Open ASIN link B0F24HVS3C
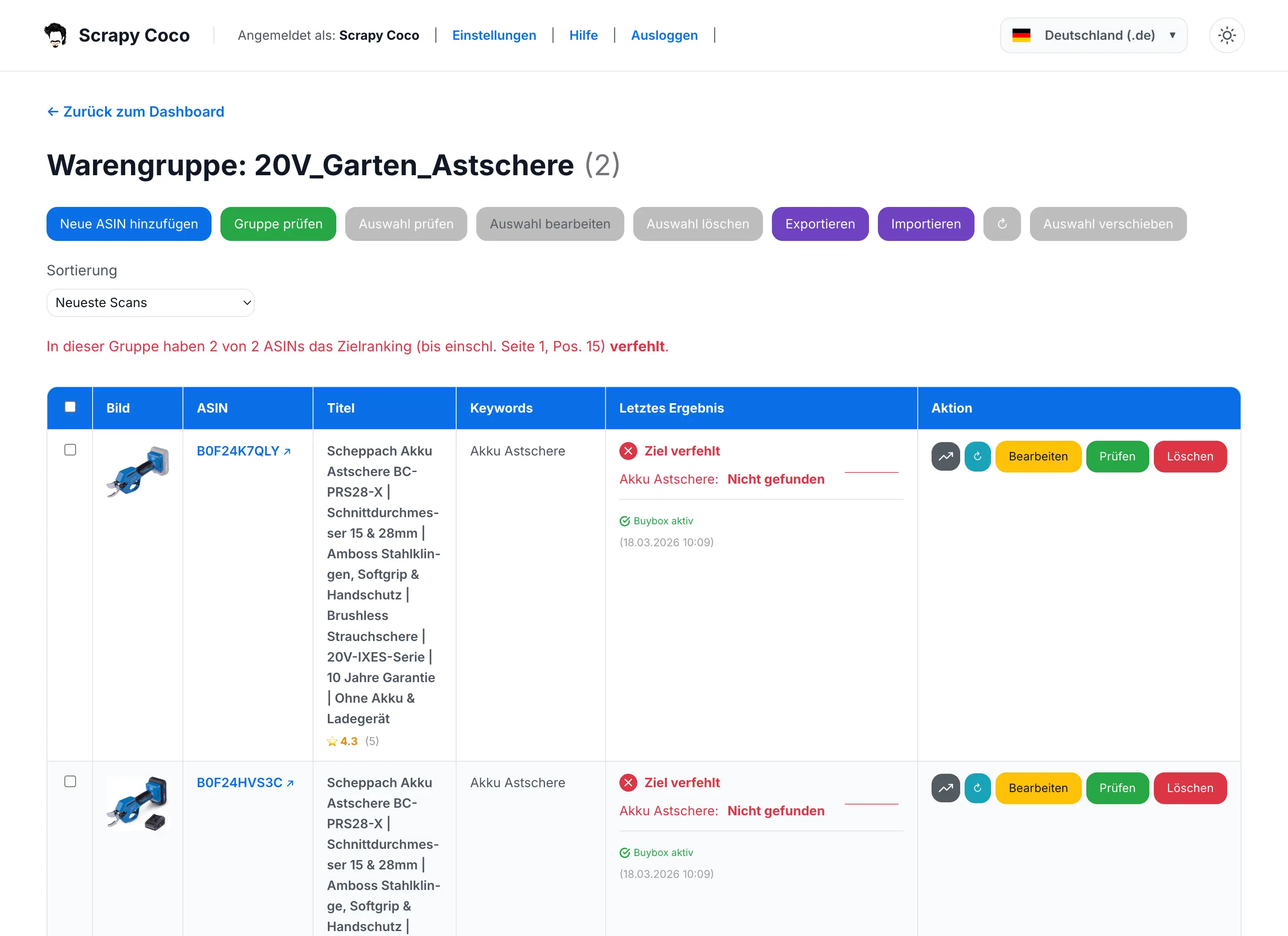Viewport: 1288px width, 936px height. click(x=246, y=783)
